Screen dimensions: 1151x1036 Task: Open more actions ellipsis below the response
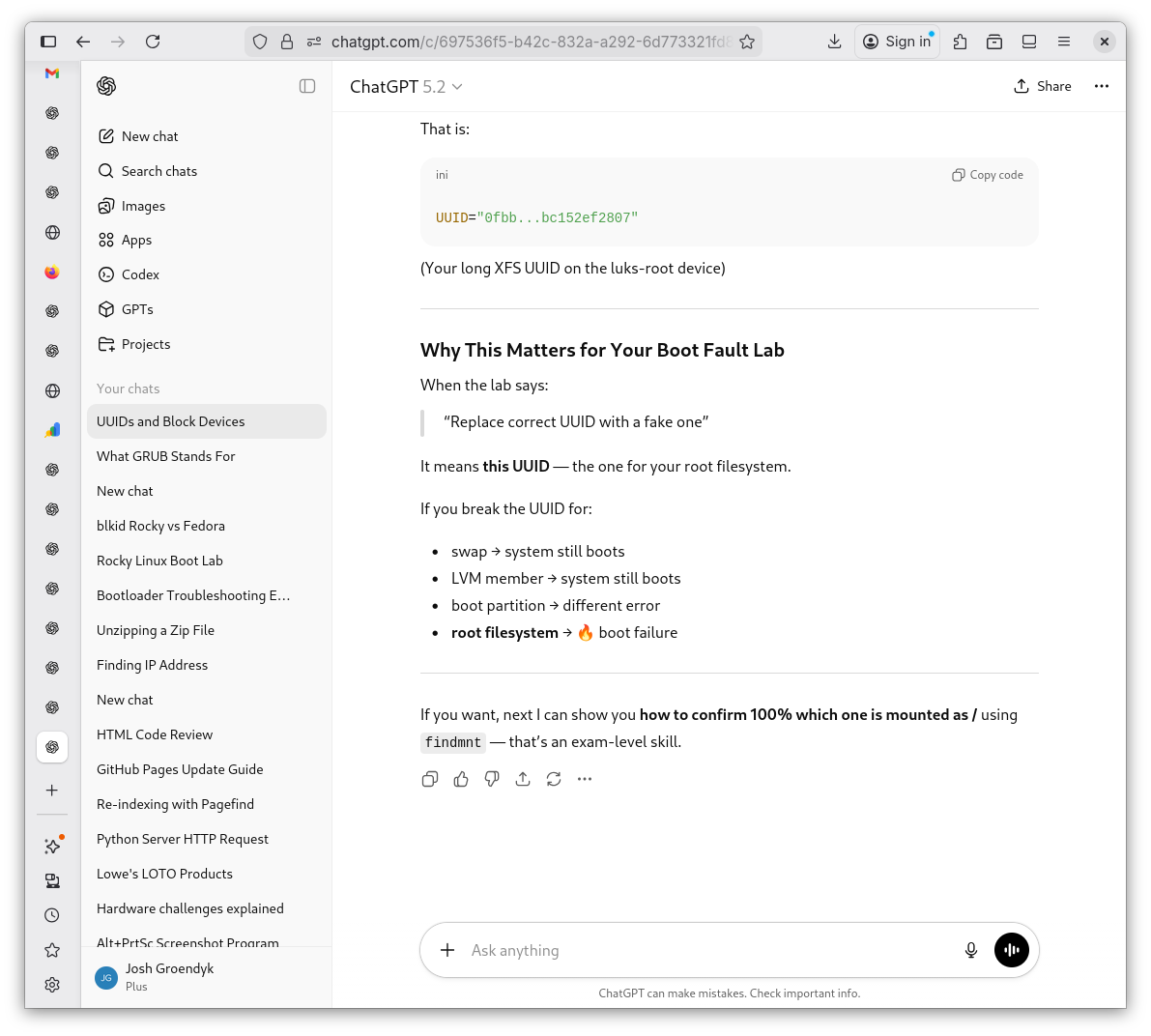585,779
